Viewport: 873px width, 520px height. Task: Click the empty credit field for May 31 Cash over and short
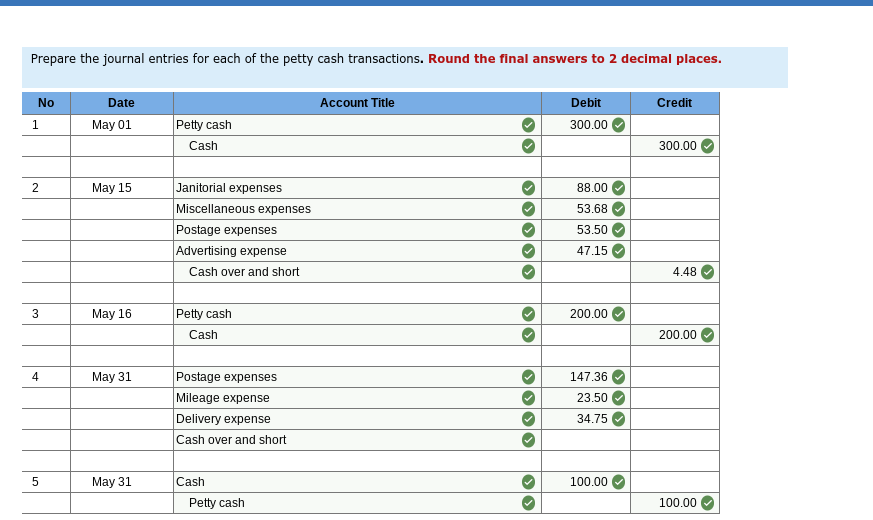675,440
